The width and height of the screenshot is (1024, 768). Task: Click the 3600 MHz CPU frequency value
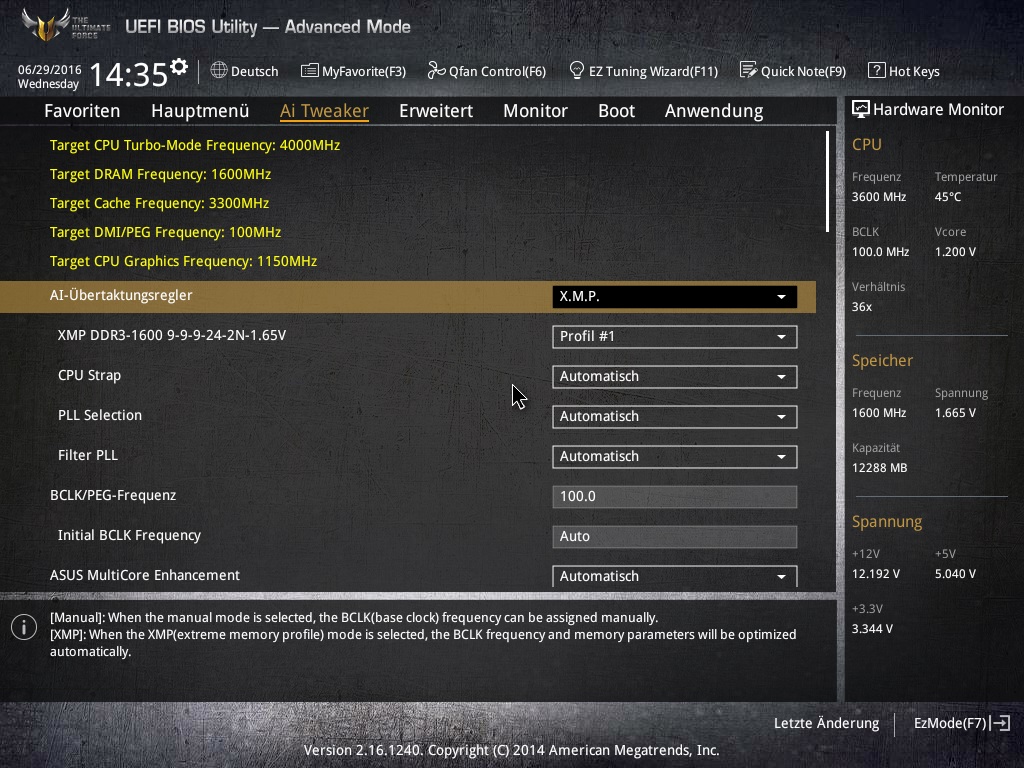click(x=878, y=197)
